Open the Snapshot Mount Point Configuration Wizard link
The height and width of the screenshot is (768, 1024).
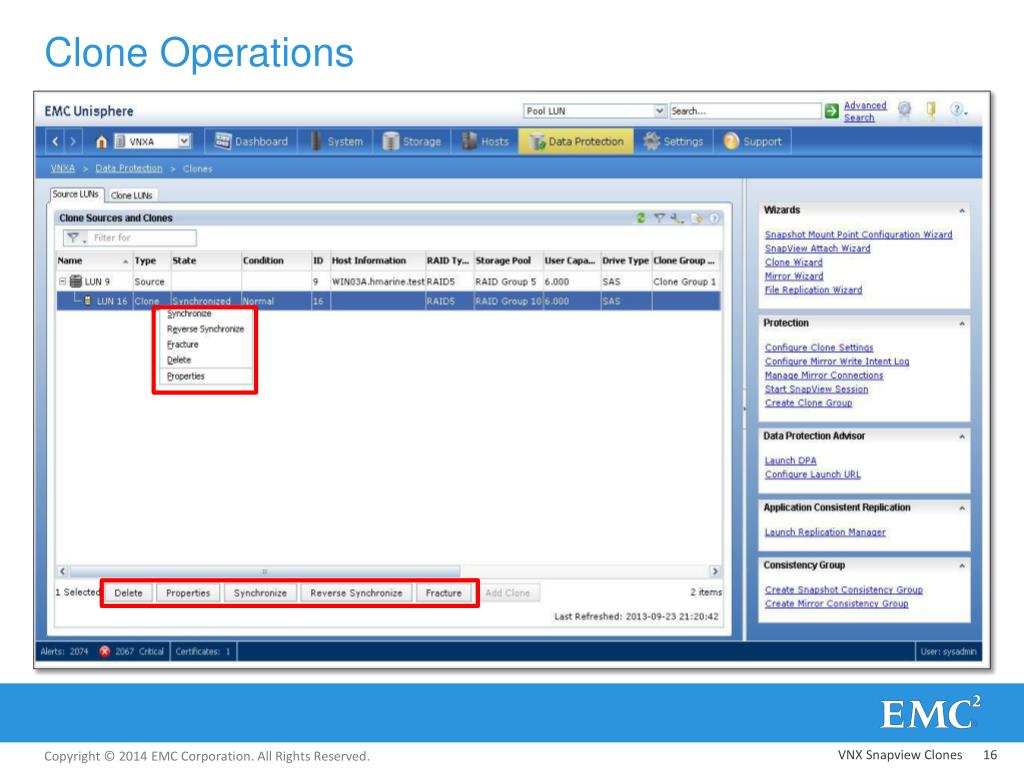pyautogui.click(x=858, y=234)
